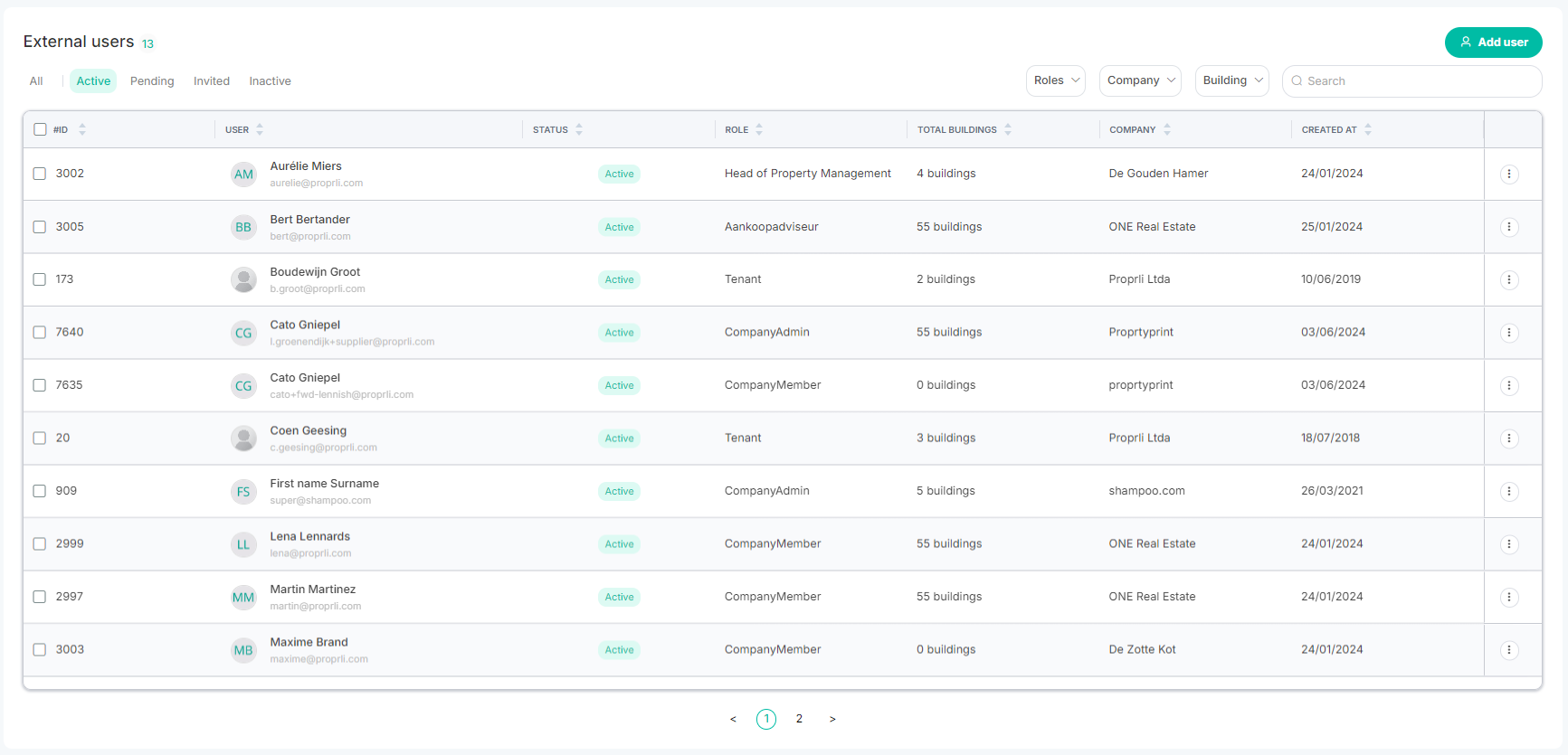Image resolution: width=1568 pixels, height=755 pixels.
Task: Open the Building filter dropdown
Action: tap(1232, 80)
